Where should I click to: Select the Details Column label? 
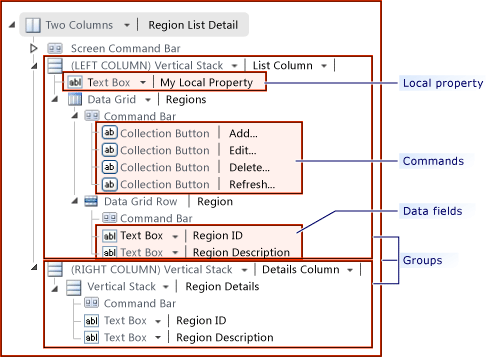[301, 270]
